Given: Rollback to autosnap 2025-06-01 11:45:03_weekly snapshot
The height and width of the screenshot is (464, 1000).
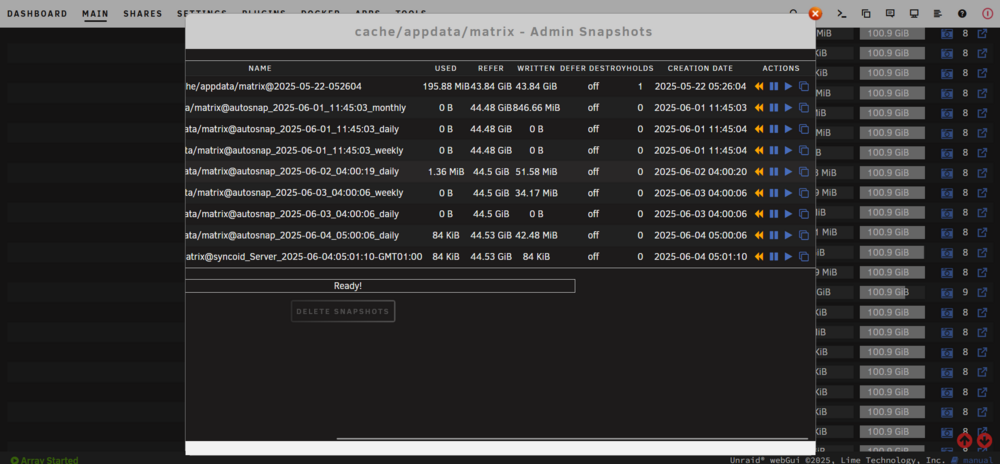Looking at the screenshot, I should point(759,150).
